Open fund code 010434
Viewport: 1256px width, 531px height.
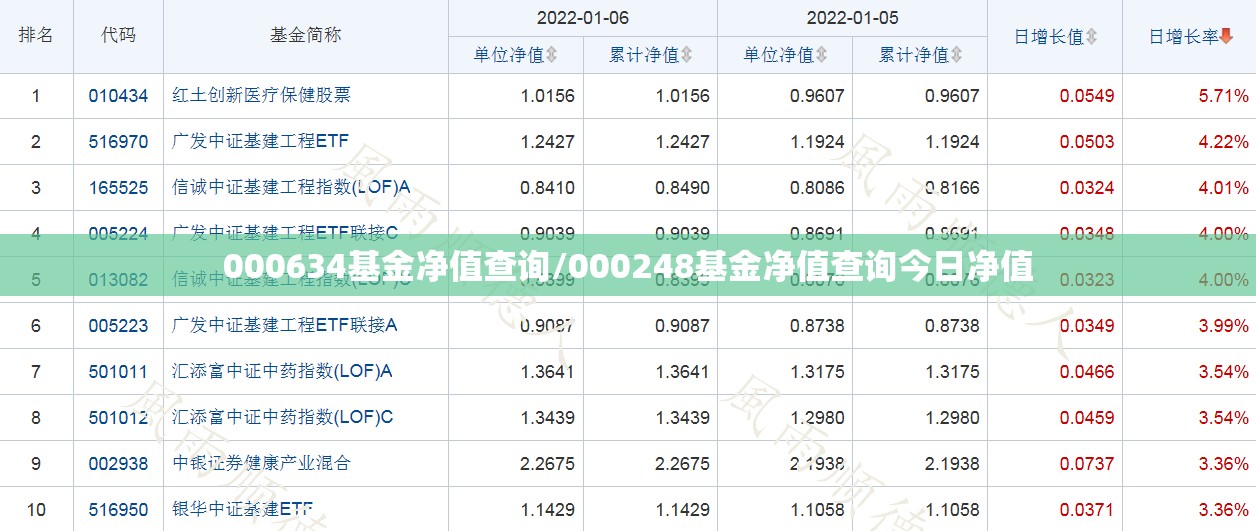(x=118, y=96)
